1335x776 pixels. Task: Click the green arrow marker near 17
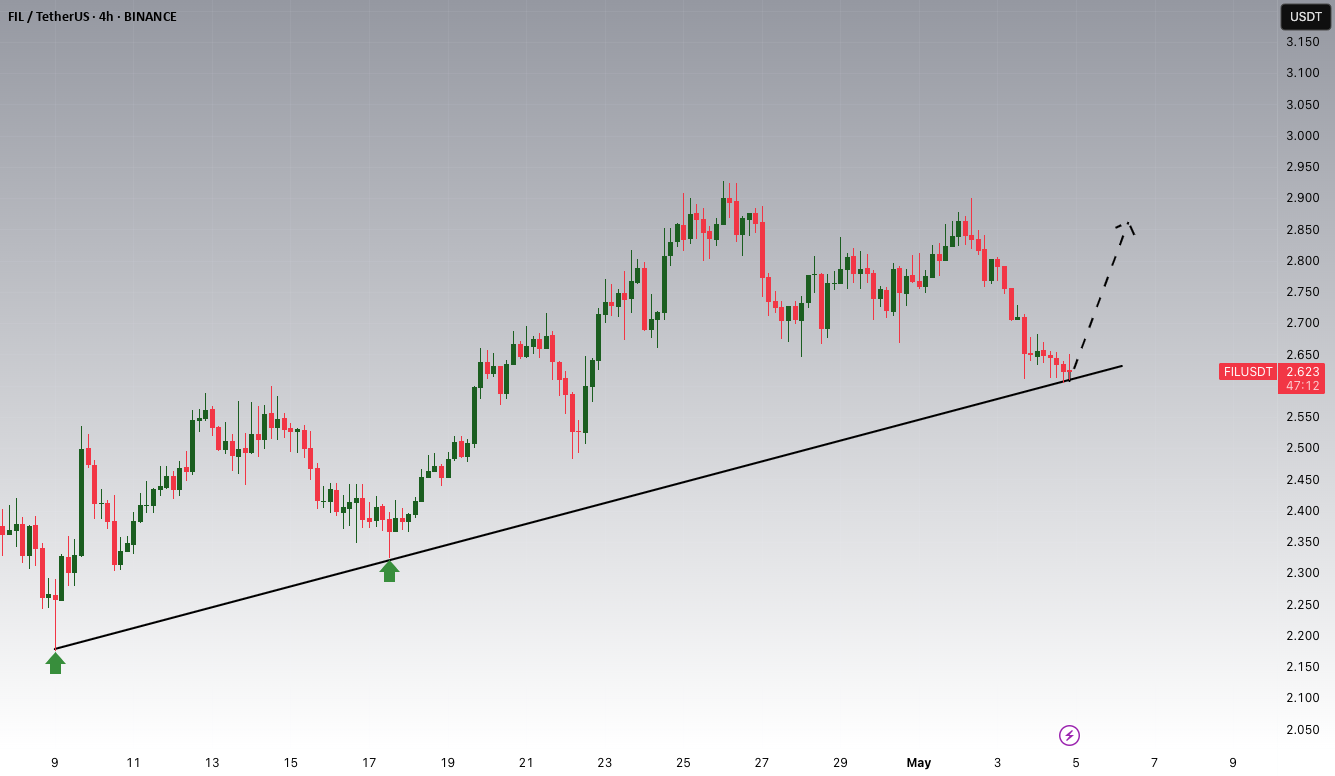click(389, 571)
